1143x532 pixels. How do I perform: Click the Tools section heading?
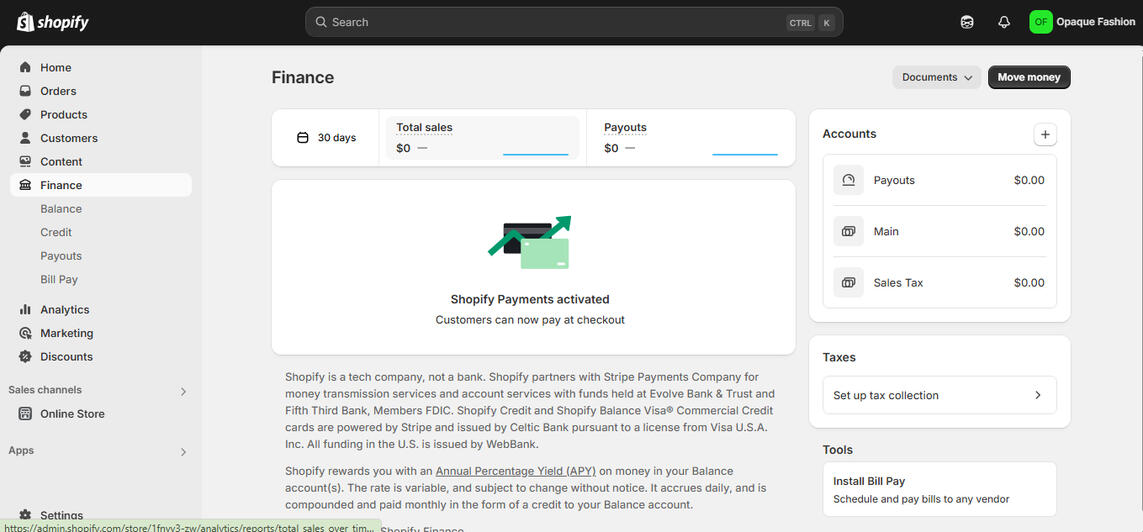838,450
